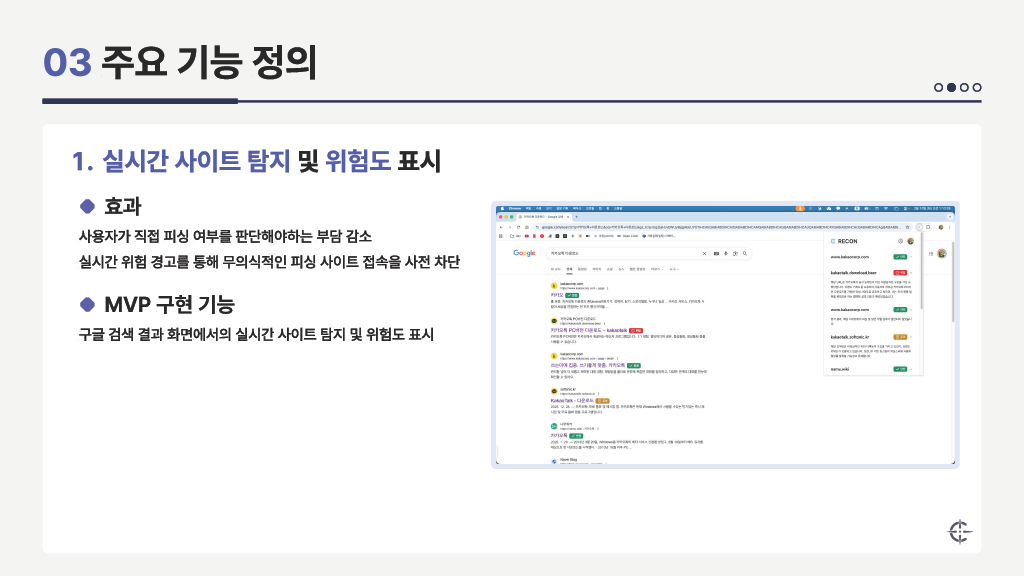Click the bookmark star in address bar

909,227
